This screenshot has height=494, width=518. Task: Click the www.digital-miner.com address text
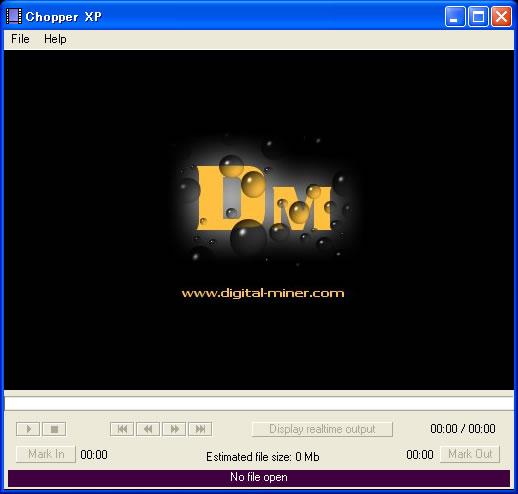pyautogui.click(x=263, y=293)
